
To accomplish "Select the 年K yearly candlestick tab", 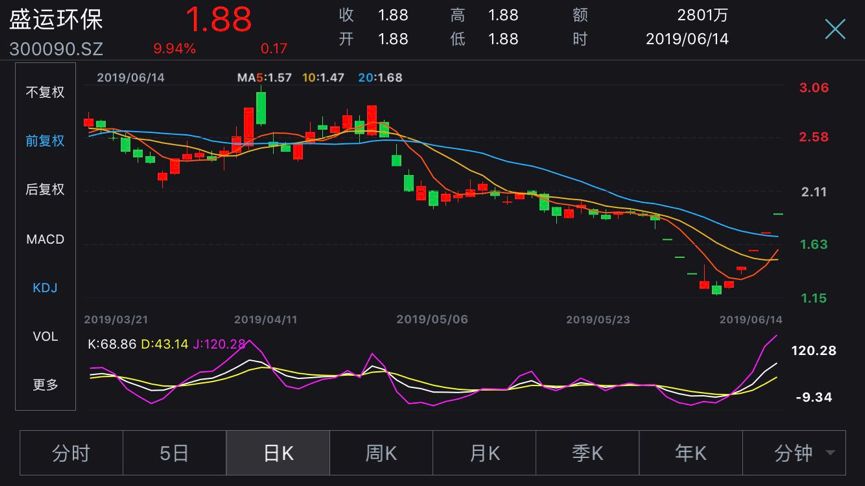I will click(x=691, y=453).
